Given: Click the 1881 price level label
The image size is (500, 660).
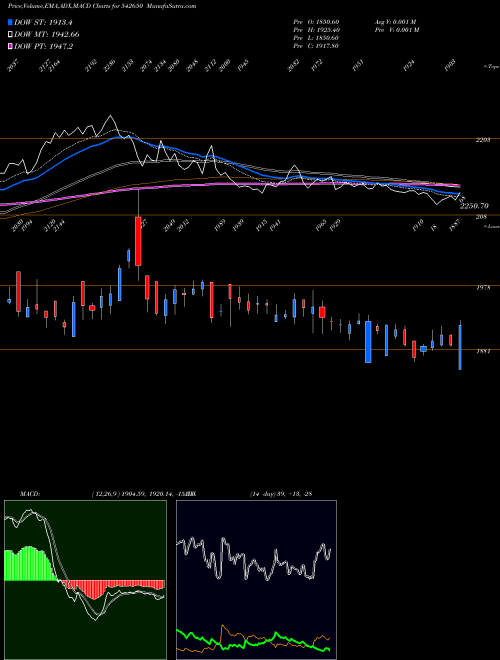Looking at the screenshot, I should click(x=483, y=351).
